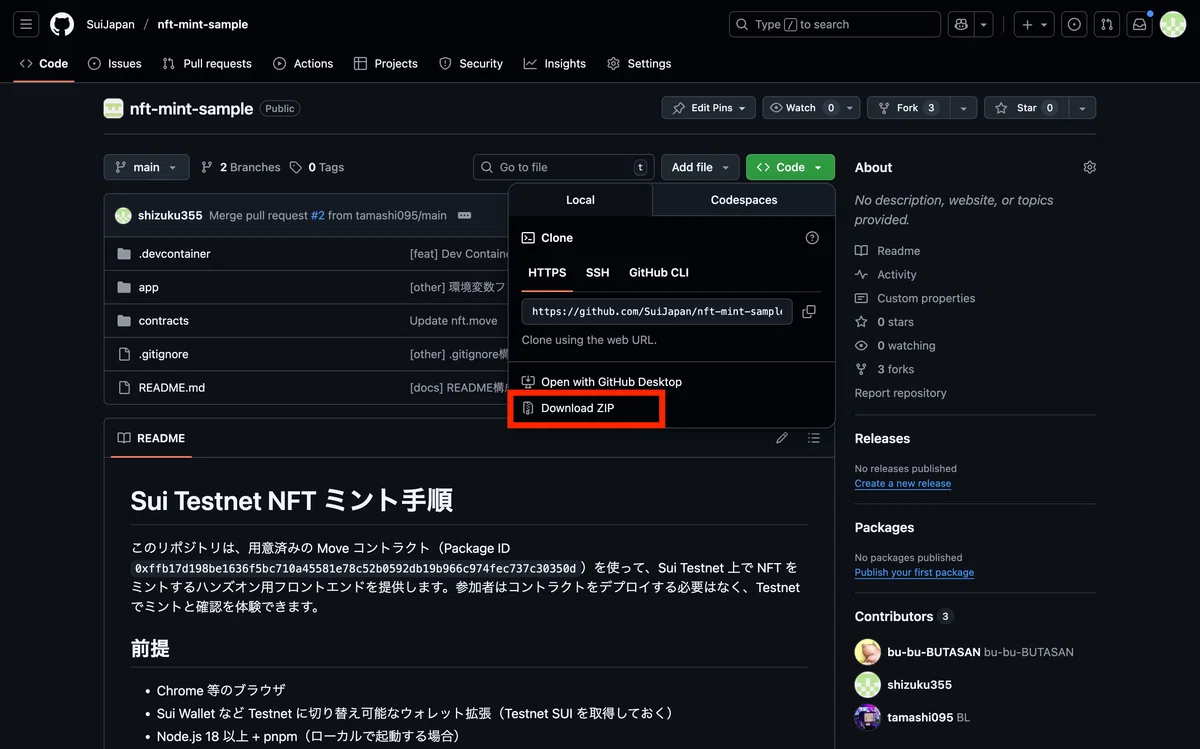Switch to the Pull requests tab

coord(207,63)
